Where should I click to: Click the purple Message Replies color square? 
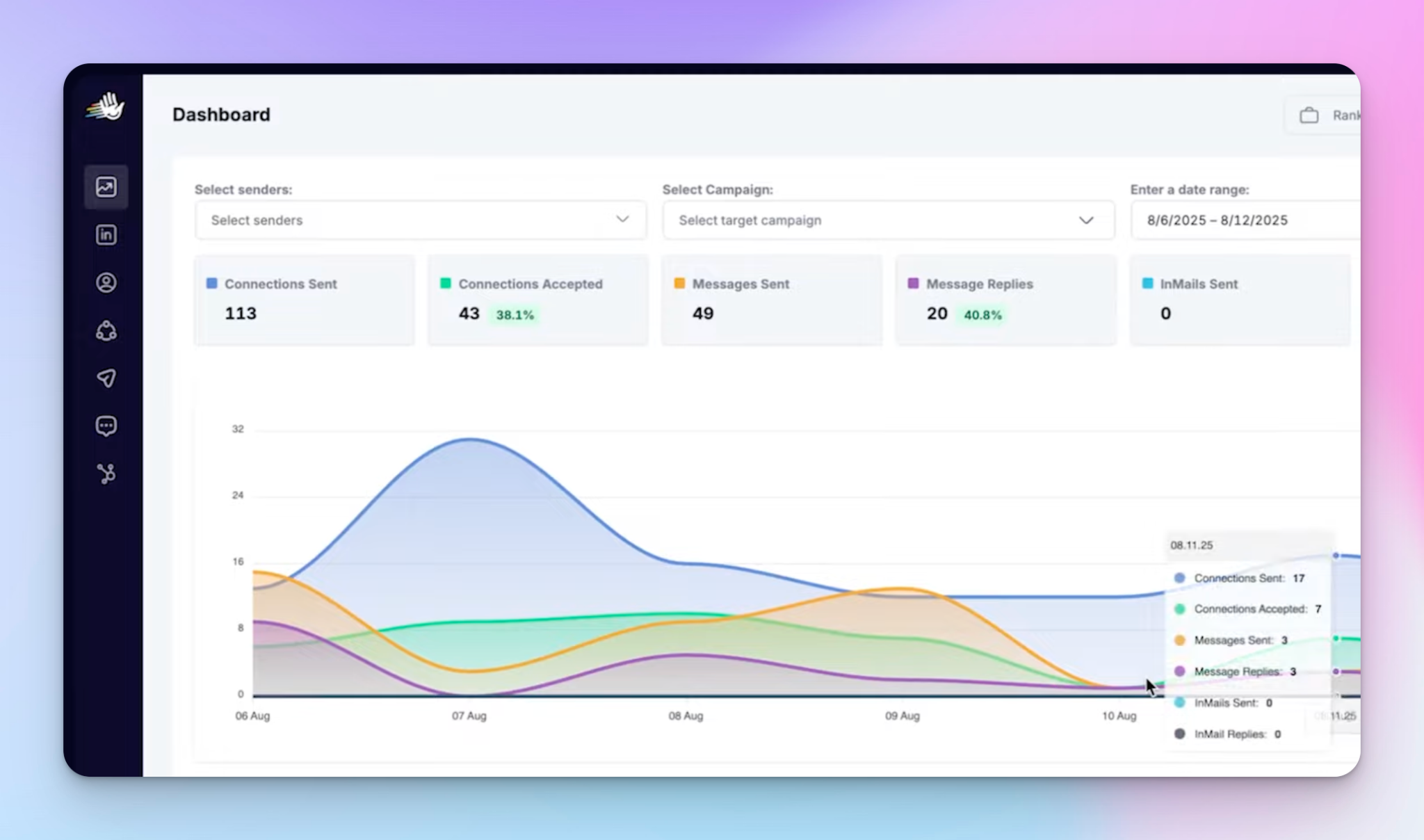pyautogui.click(x=914, y=284)
